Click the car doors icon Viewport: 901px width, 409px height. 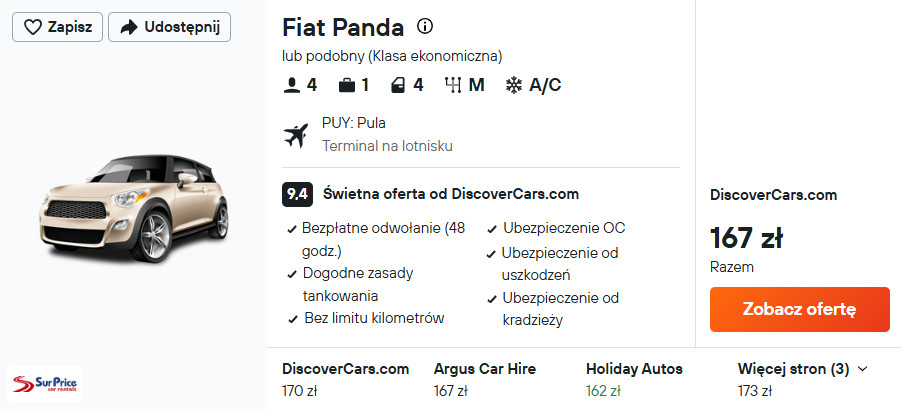[x=399, y=85]
